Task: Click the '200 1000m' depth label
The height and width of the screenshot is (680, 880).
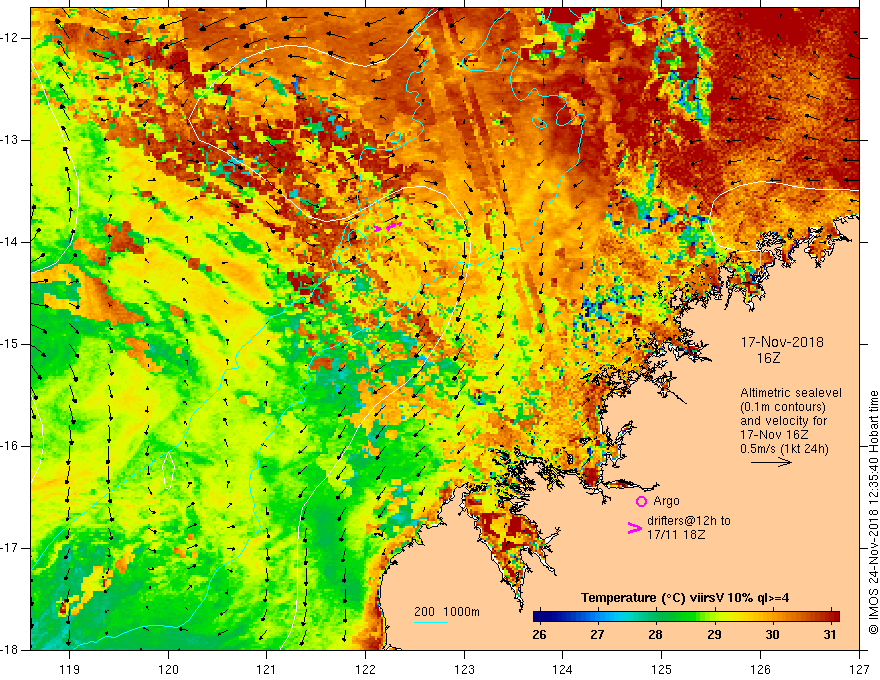Action: [447, 612]
